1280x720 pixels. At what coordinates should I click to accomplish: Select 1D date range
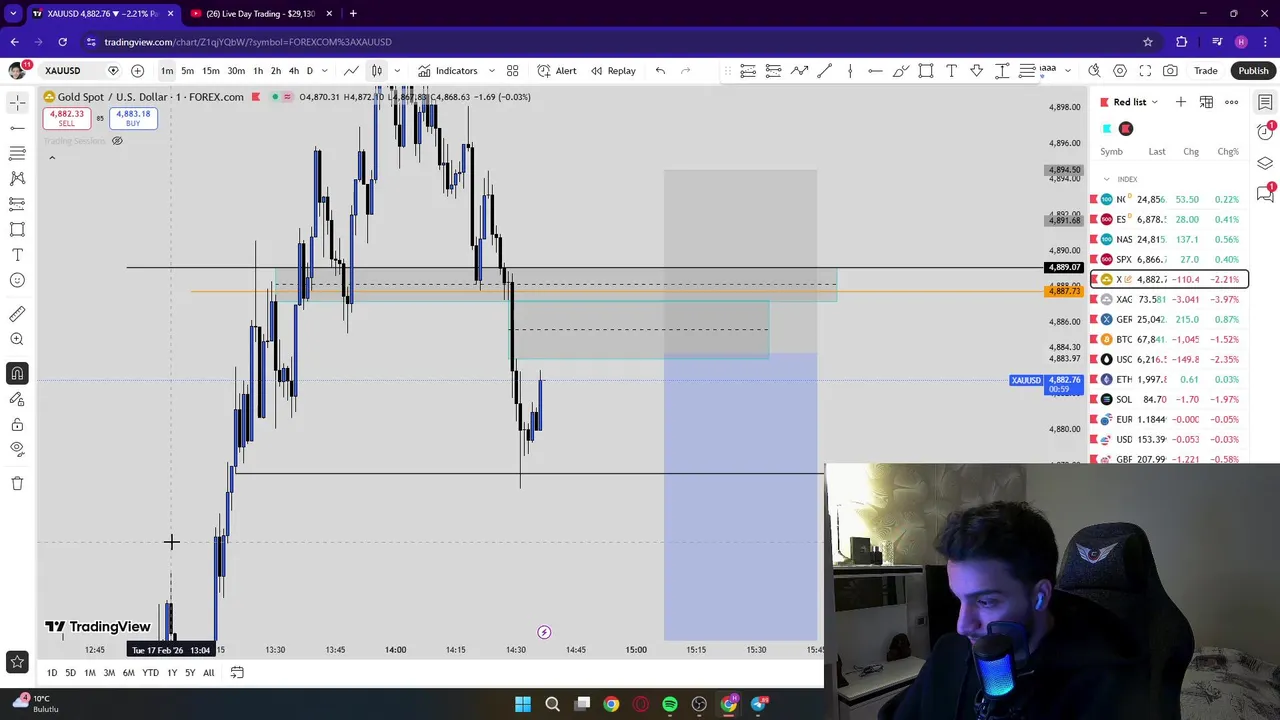(x=52, y=673)
